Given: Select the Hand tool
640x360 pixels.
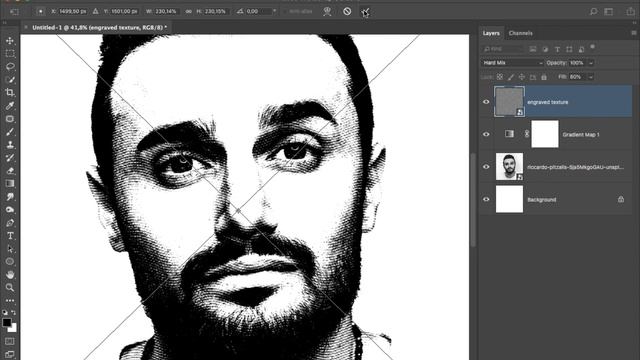Looking at the screenshot, I should click(10, 275).
